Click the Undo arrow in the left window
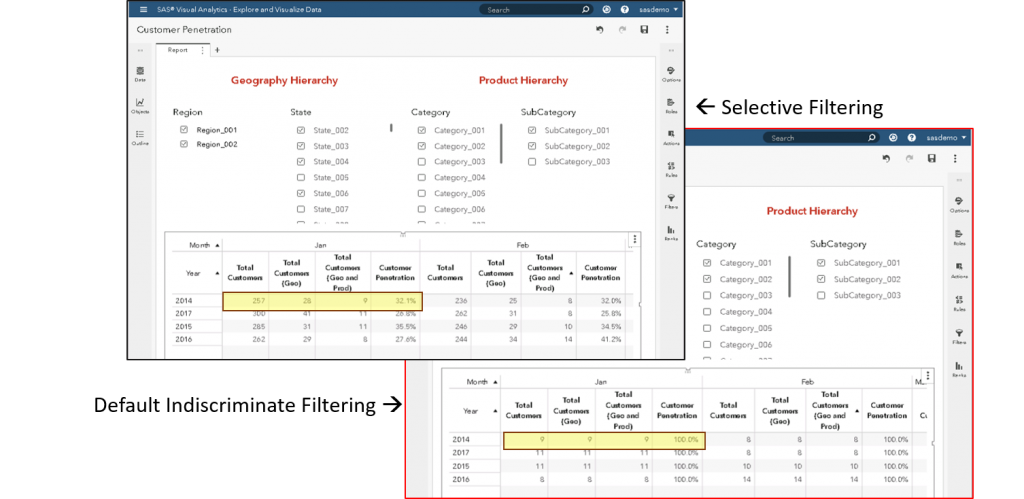Image resolution: width=1024 pixels, height=499 pixels. point(599,30)
